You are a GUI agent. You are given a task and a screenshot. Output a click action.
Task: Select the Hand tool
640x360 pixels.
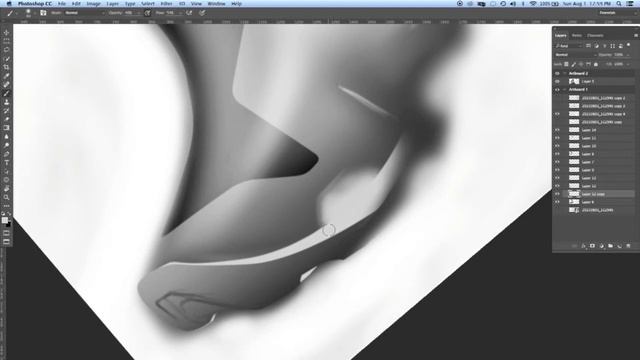point(6,189)
